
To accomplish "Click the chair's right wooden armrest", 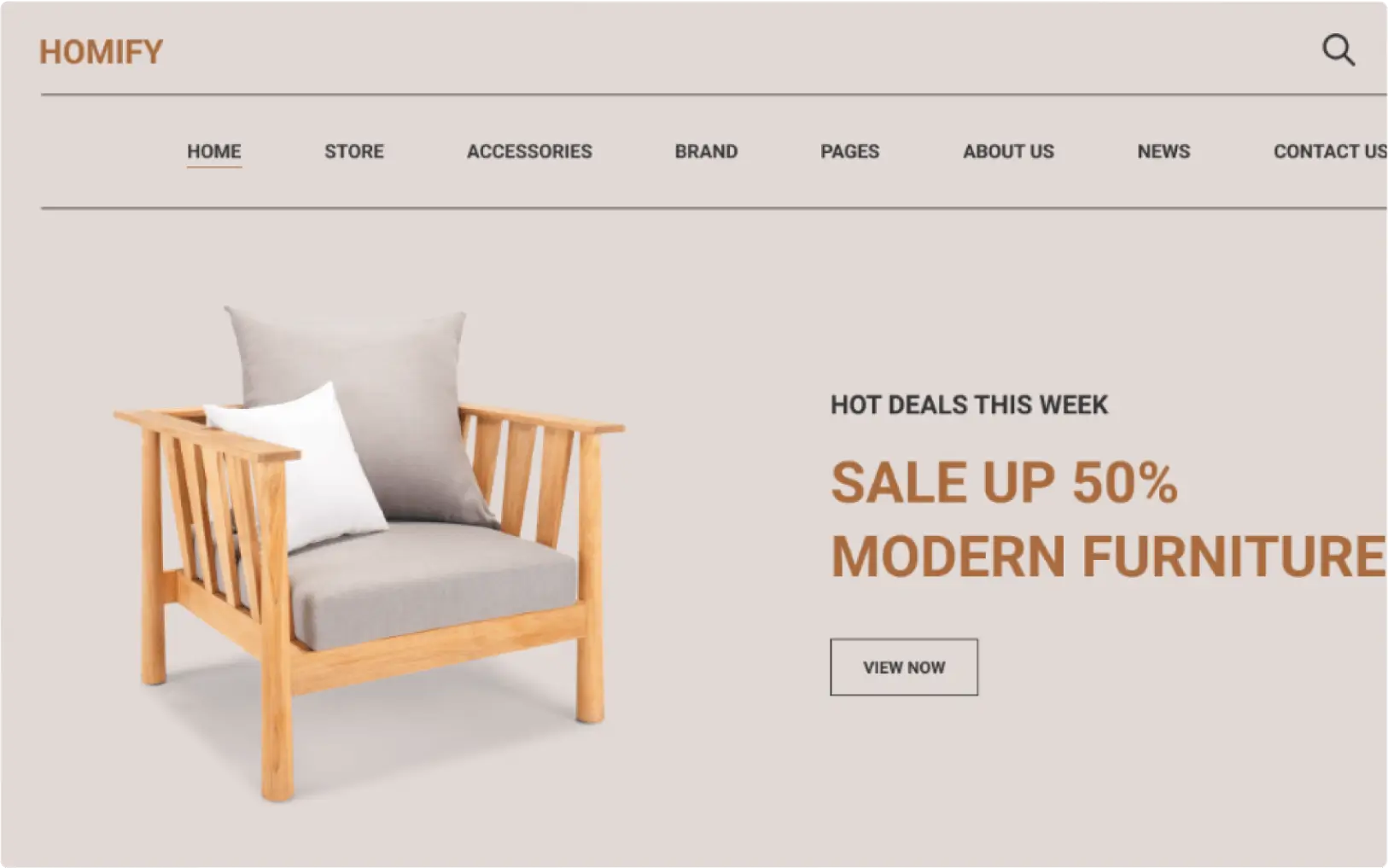I will tap(541, 417).
